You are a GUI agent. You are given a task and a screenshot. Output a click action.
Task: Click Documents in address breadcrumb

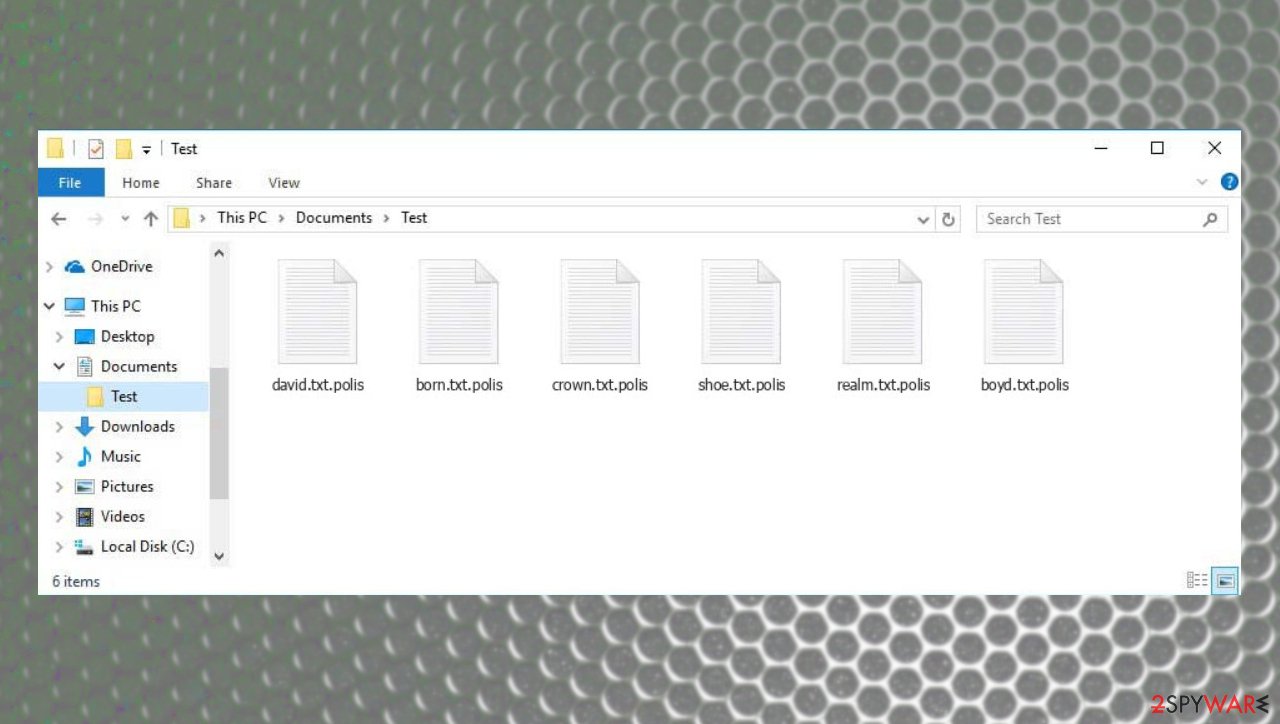pos(334,218)
